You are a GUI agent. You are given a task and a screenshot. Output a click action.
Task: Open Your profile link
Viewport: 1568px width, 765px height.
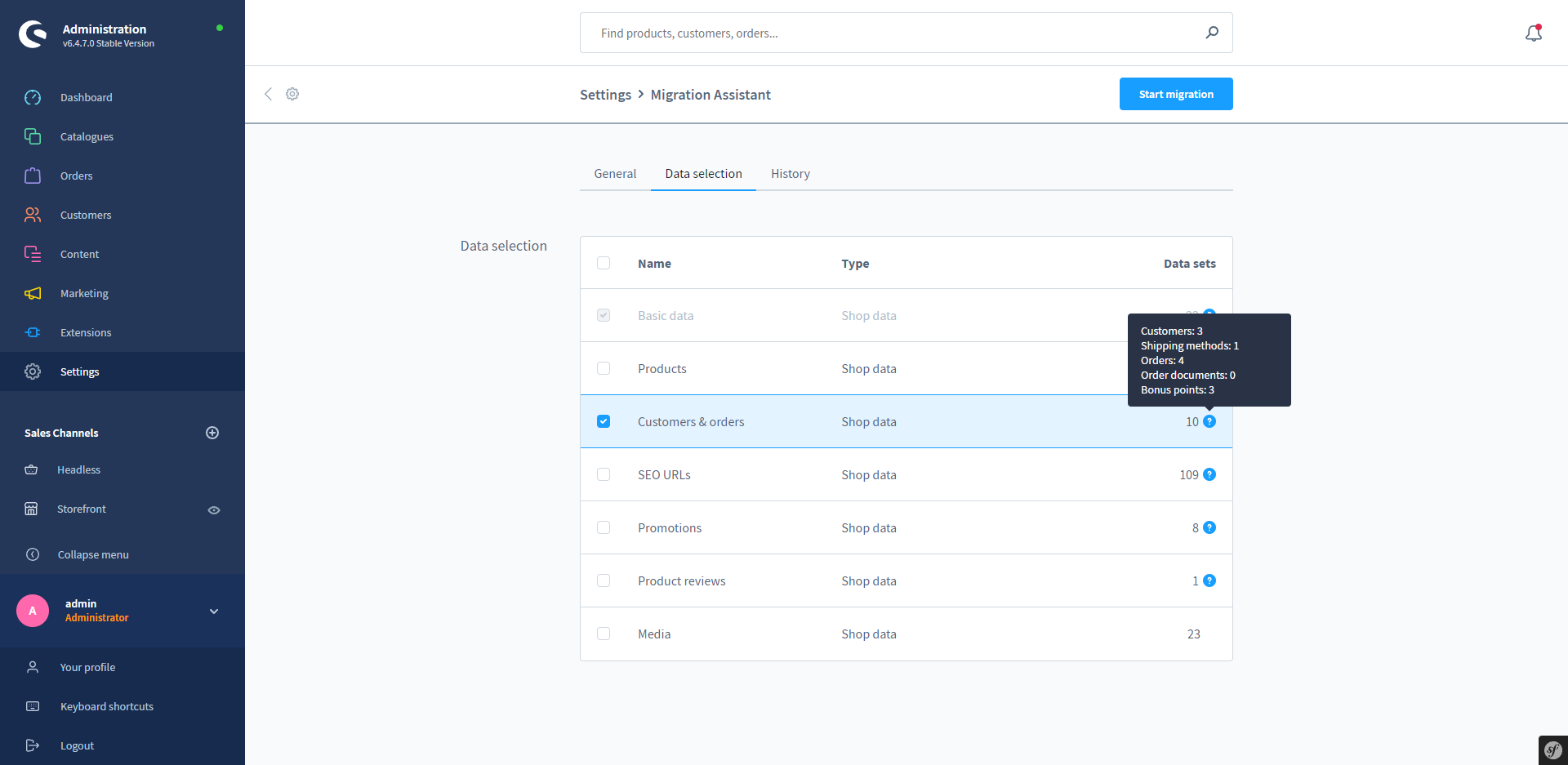tap(87, 667)
